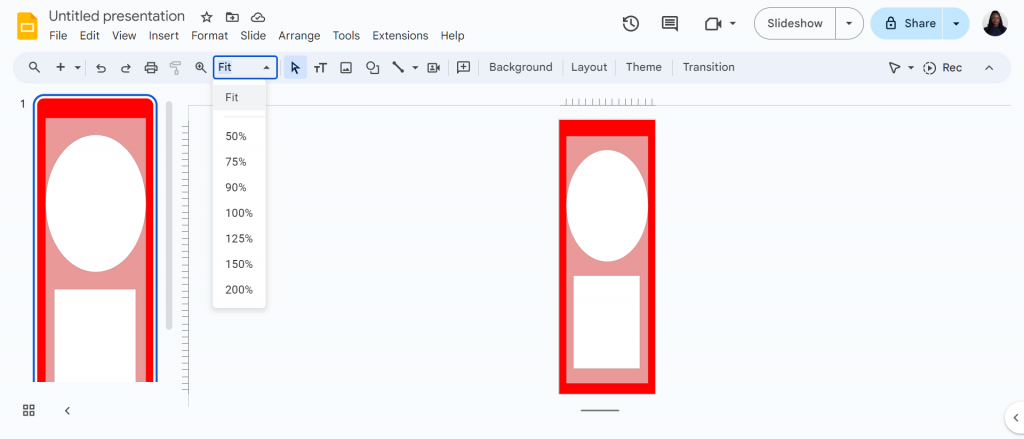This screenshot has height=439, width=1024.
Task: Set zoom to 150%
Action: [239, 264]
